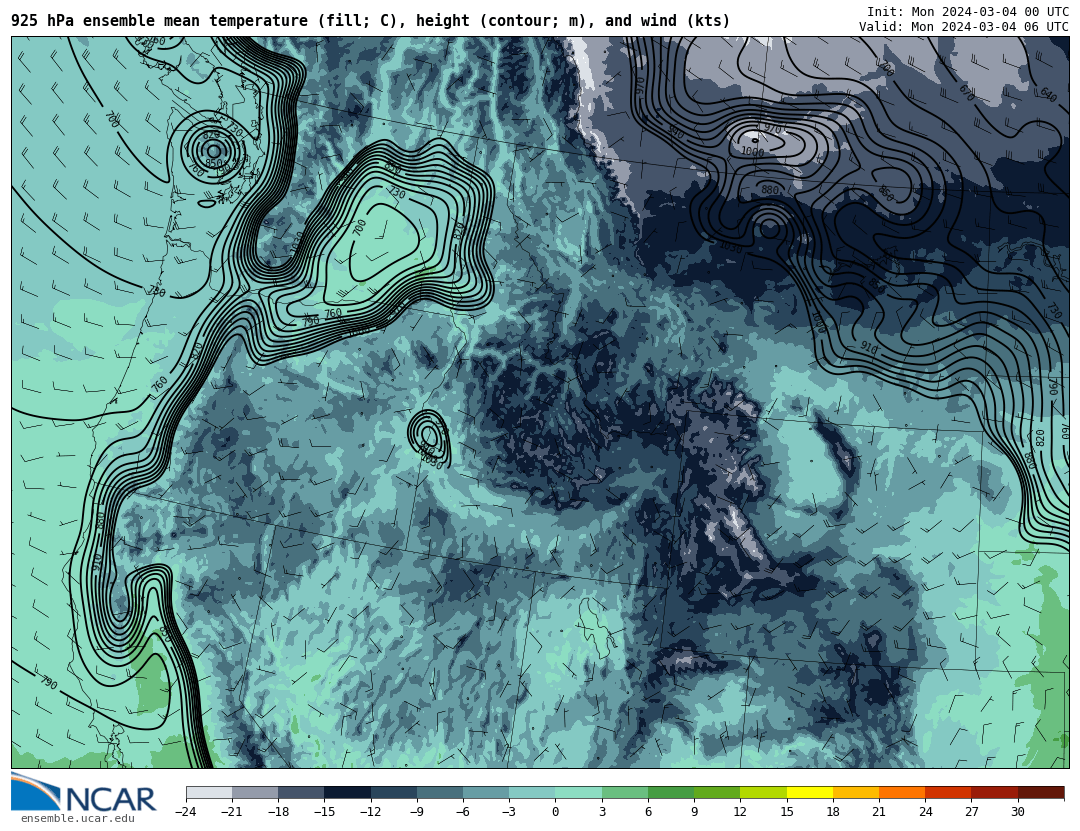The height and width of the screenshot is (831, 1080).
Task: Pick the lime 12 to 15 colorbar swatch
Action: (x=764, y=792)
